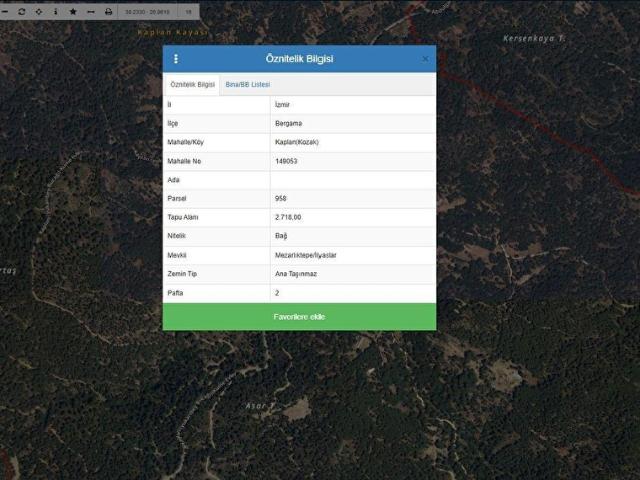
Task: Open favorites with the star icon
Action: [72, 11]
